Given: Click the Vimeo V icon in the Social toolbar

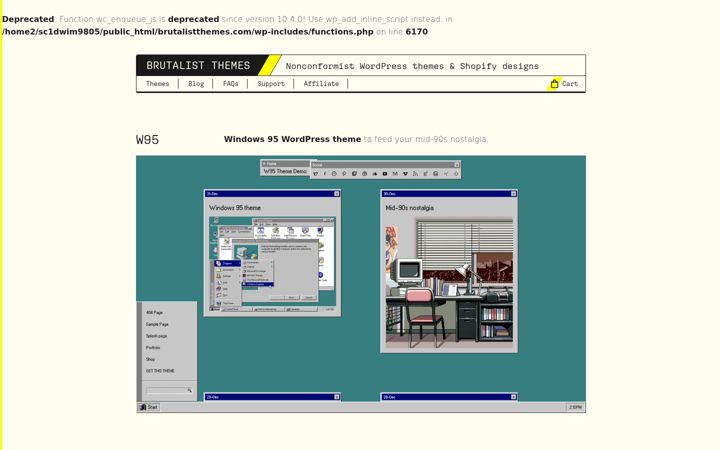Looking at the screenshot, I should coord(405,174).
